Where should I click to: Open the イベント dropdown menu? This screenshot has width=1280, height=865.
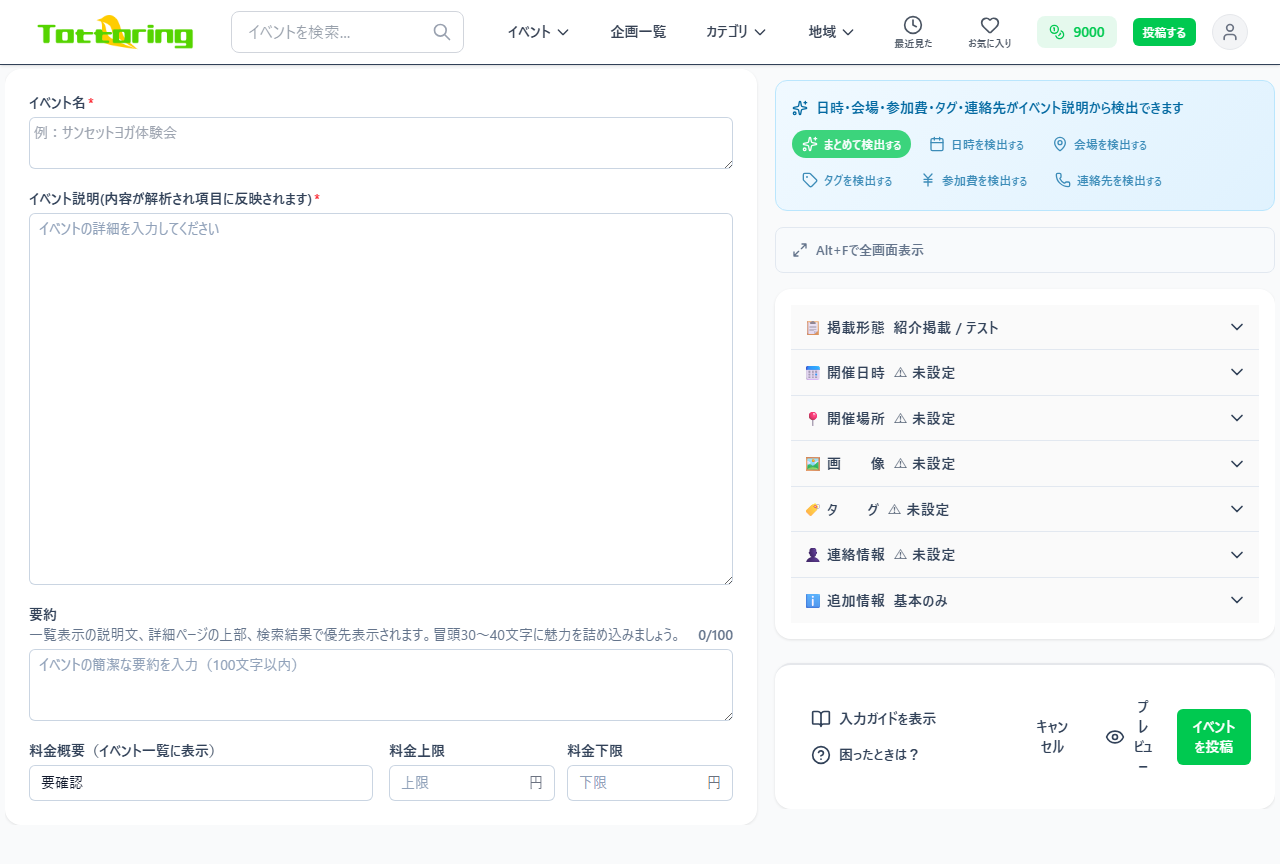[538, 32]
